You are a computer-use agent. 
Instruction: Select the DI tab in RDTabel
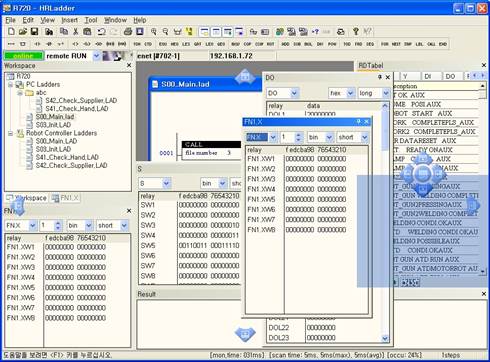428,76
